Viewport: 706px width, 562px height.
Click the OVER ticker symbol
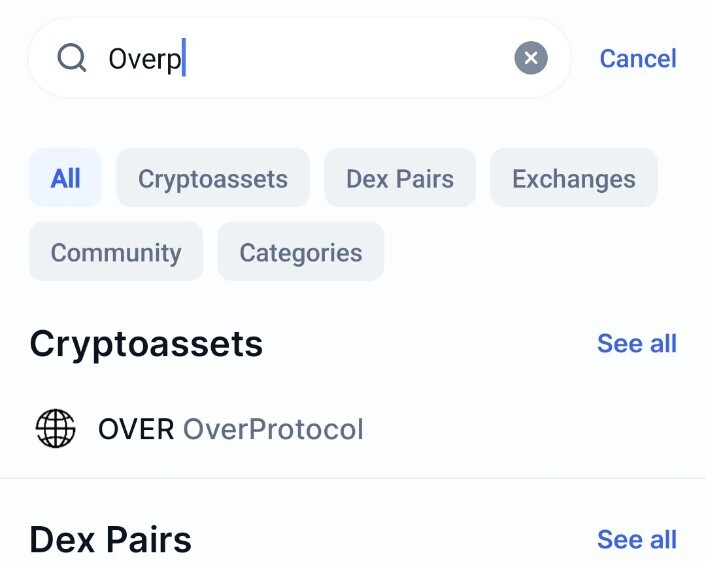136,429
